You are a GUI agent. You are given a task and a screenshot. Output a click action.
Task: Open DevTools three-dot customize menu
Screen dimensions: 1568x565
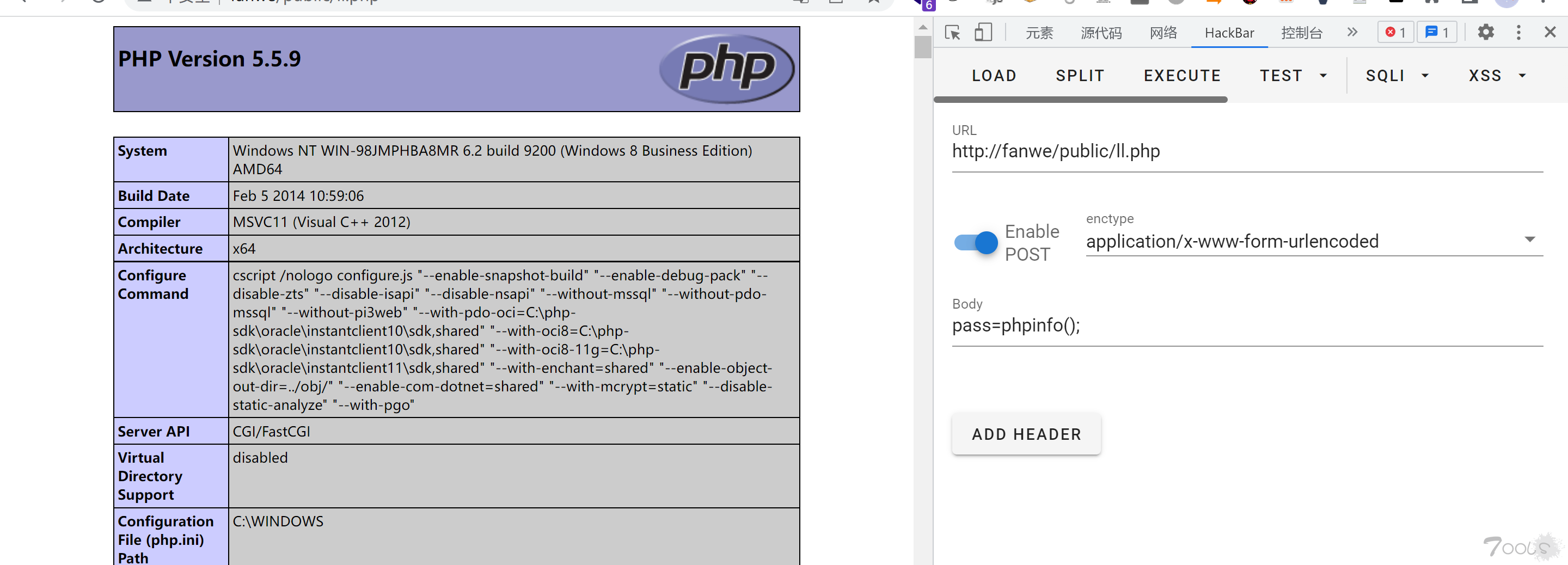point(1518,32)
